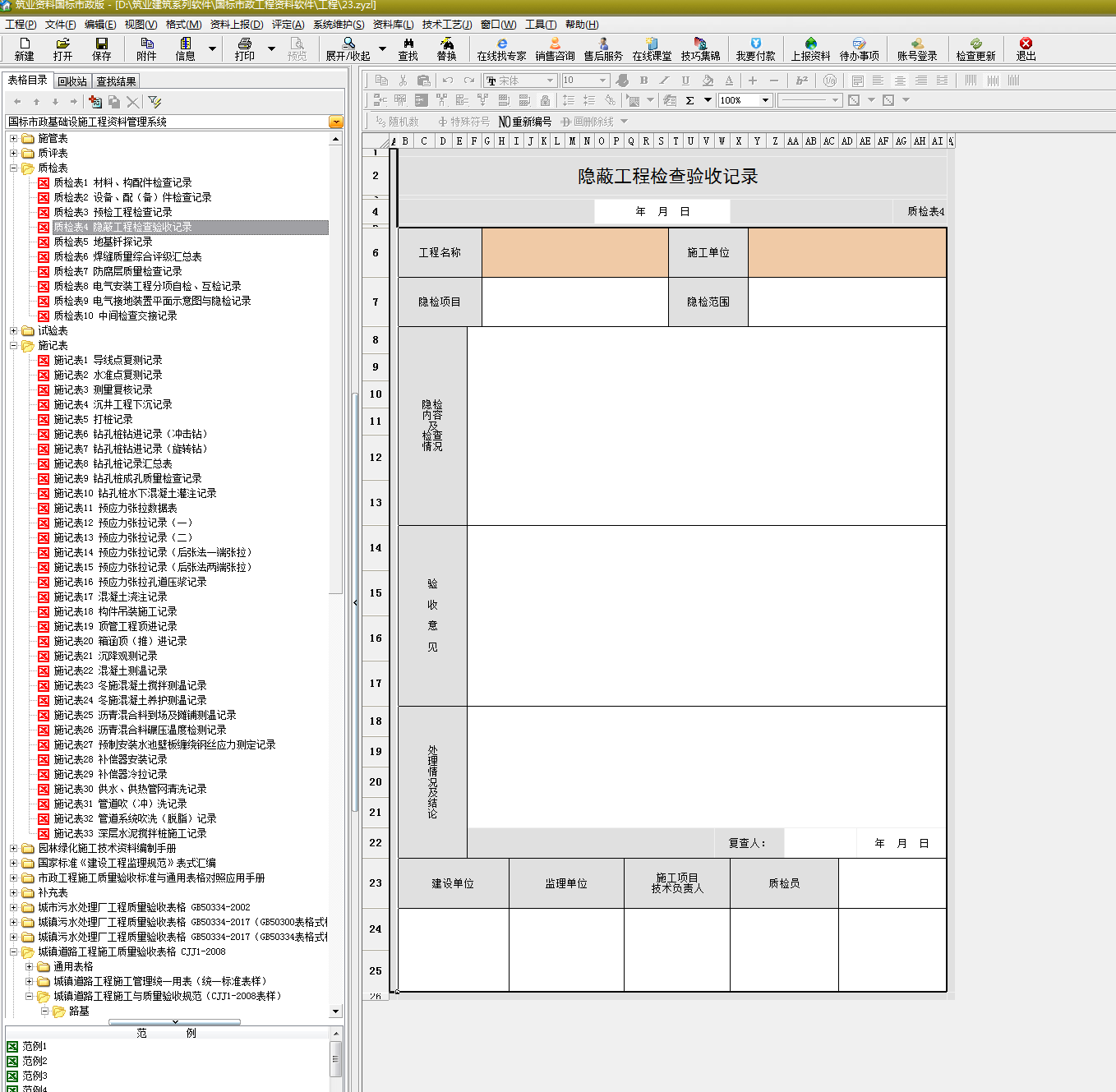Viewport: 1116px width, 1092px height.
Task: Click row header 14 in spreadsheet
Action: point(376,547)
